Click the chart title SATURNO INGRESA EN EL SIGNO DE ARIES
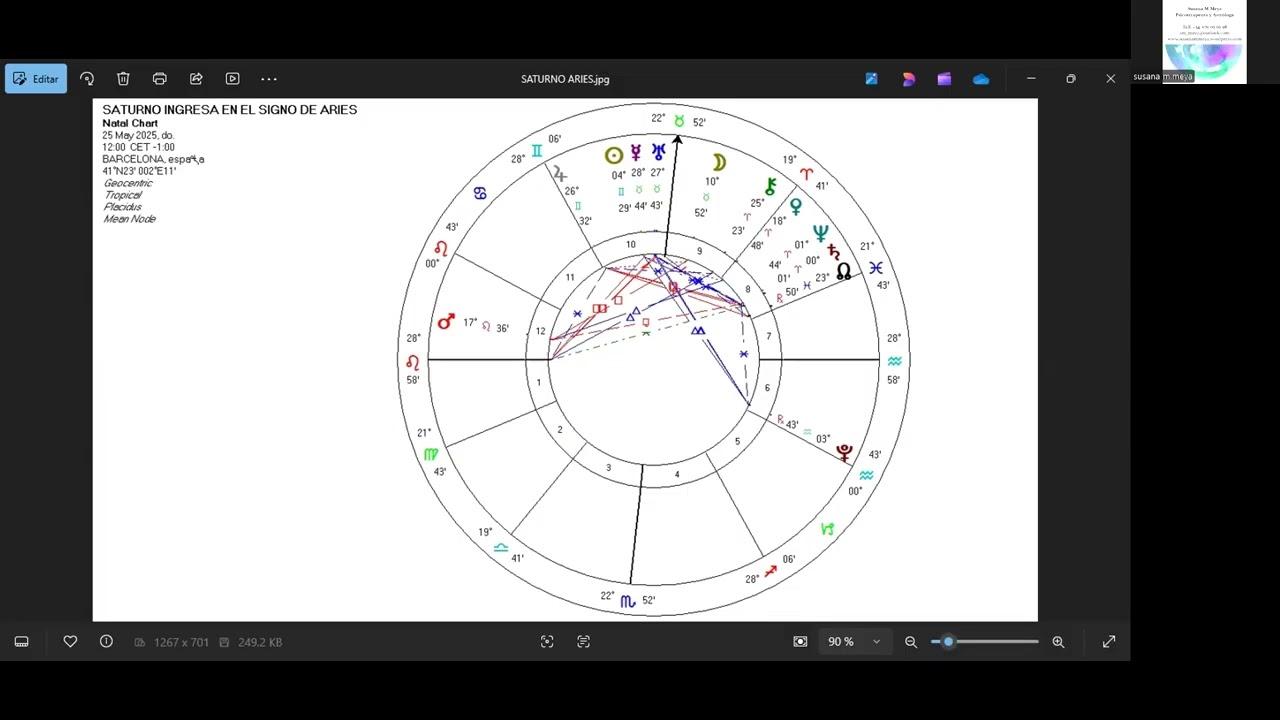Image resolution: width=1280 pixels, height=720 pixels. tap(229, 110)
